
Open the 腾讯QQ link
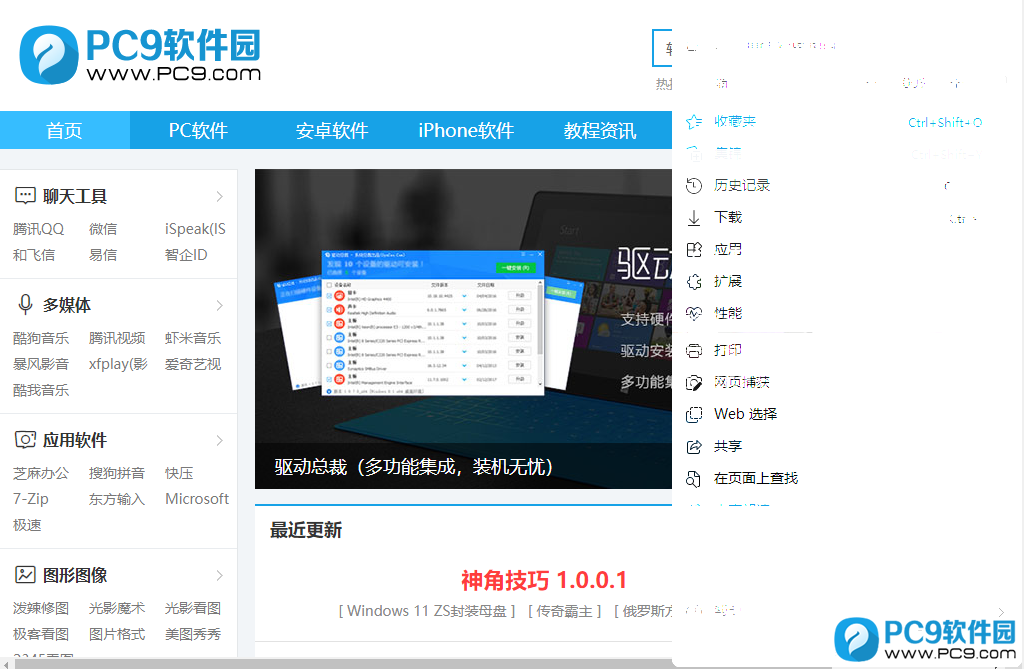coord(39,229)
